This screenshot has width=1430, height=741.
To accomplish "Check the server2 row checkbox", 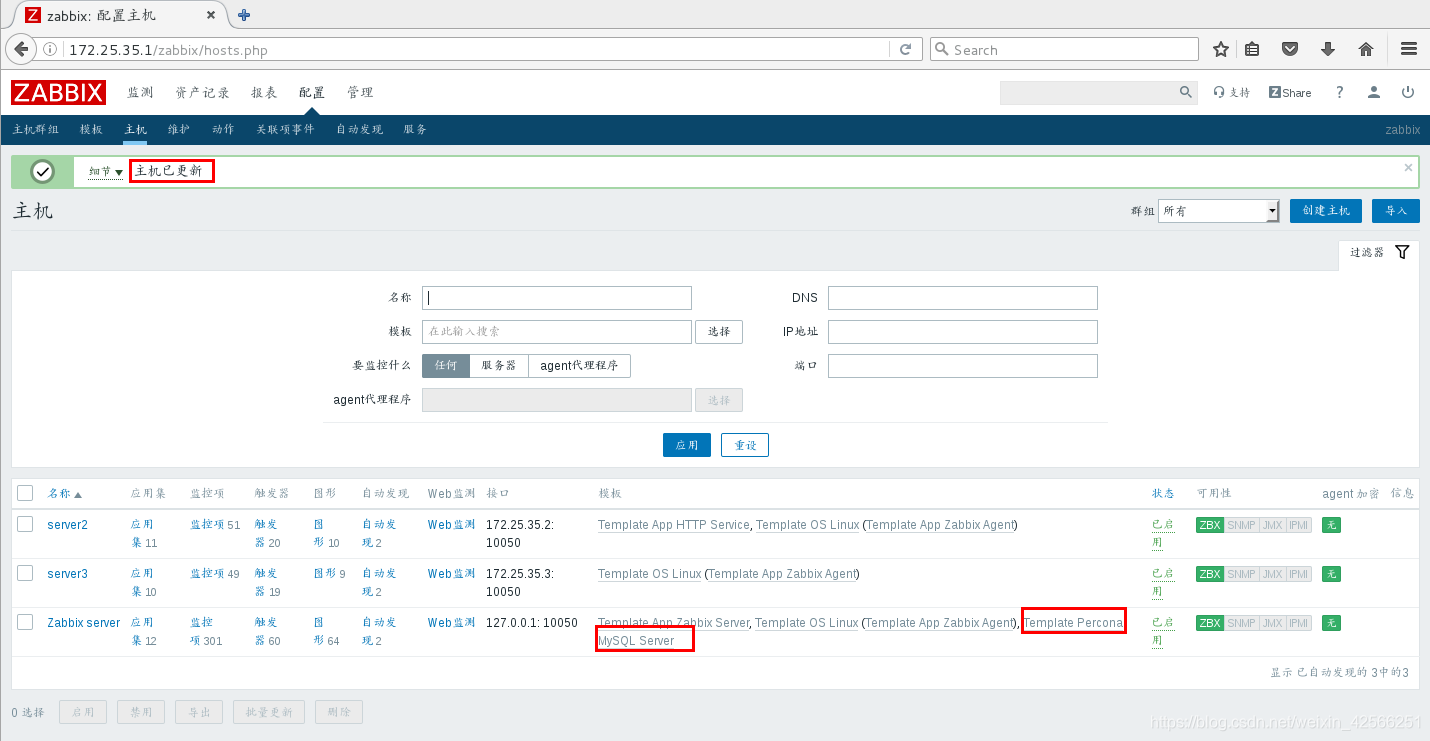I will pos(25,524).
